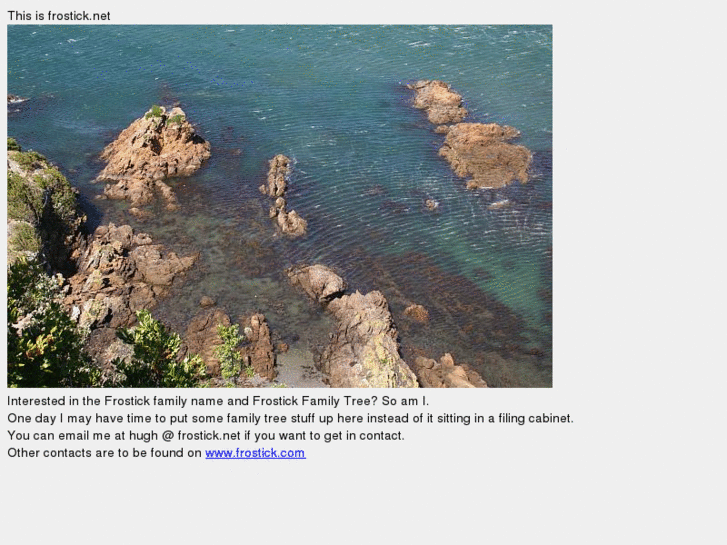
Task: Click the grassy cliff on the photo's left edge
Action: tap(37, 199)
